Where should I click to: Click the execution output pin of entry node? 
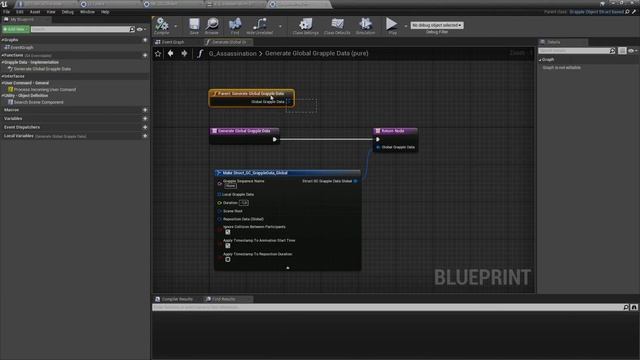click(275, 140)
